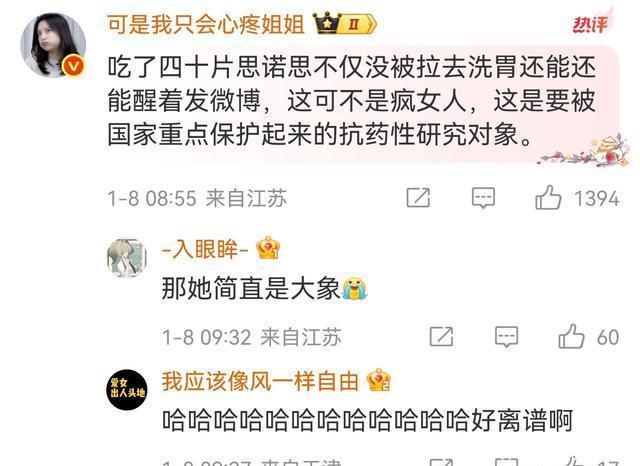The height and width of the screenshot is (466, 640).
Task: Tap the like count 60
Action: click(x=608, y=337)
